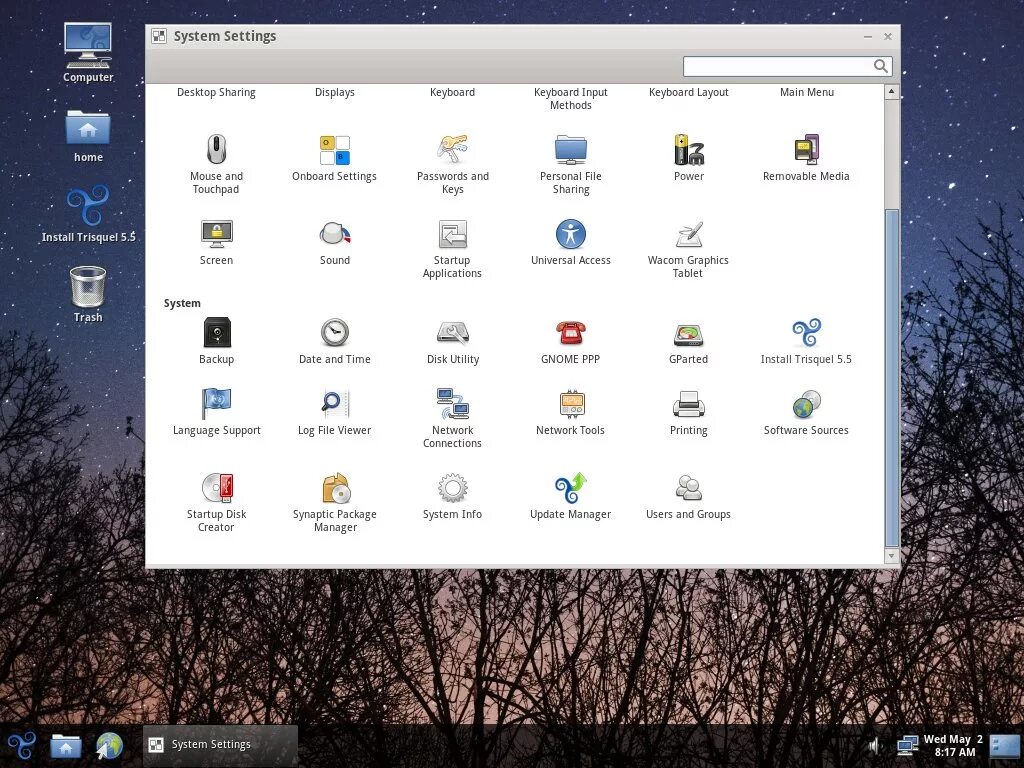This screenshot has width=1024, height=768.
Task: Open Startup Applications
Action: (453, 248)
